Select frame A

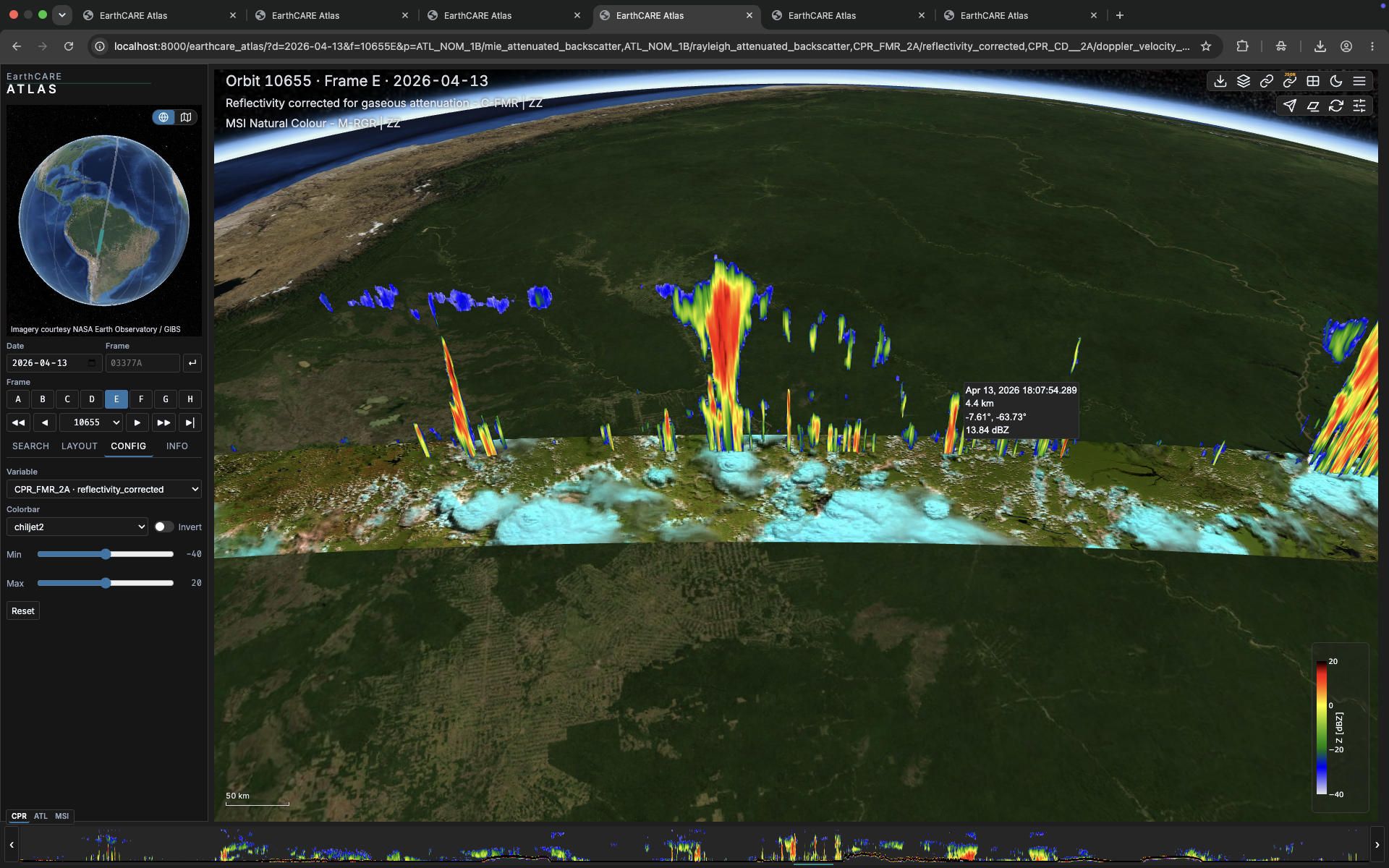[18, 399]
